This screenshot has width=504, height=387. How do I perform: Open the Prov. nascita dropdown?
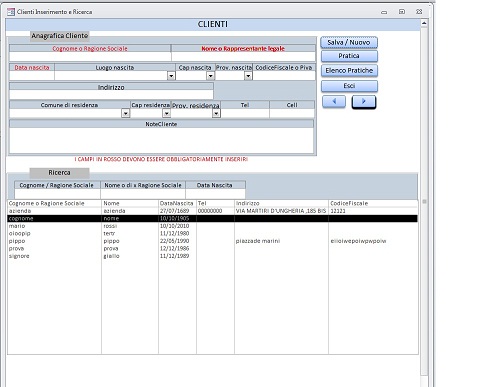pyautogui.click(x=248, y=76)
